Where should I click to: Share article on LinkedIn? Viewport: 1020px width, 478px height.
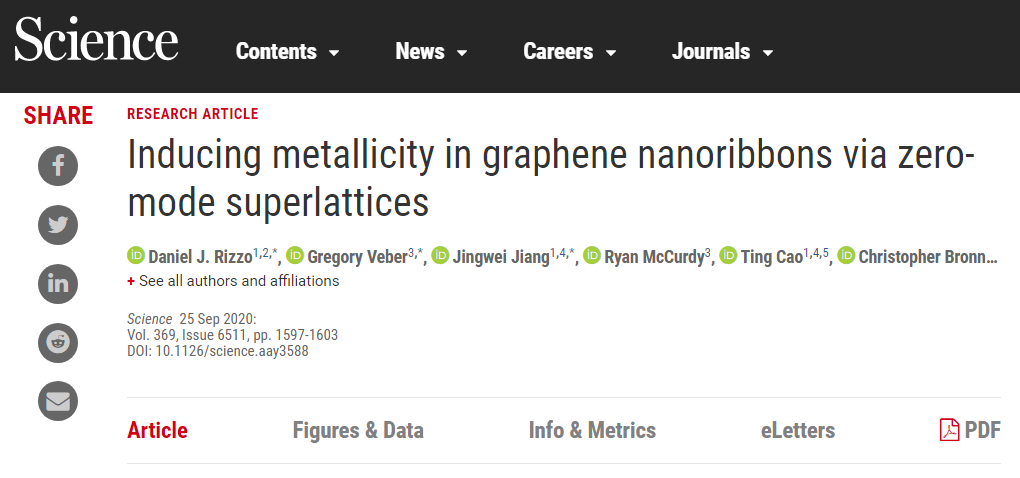coord(58,284)
